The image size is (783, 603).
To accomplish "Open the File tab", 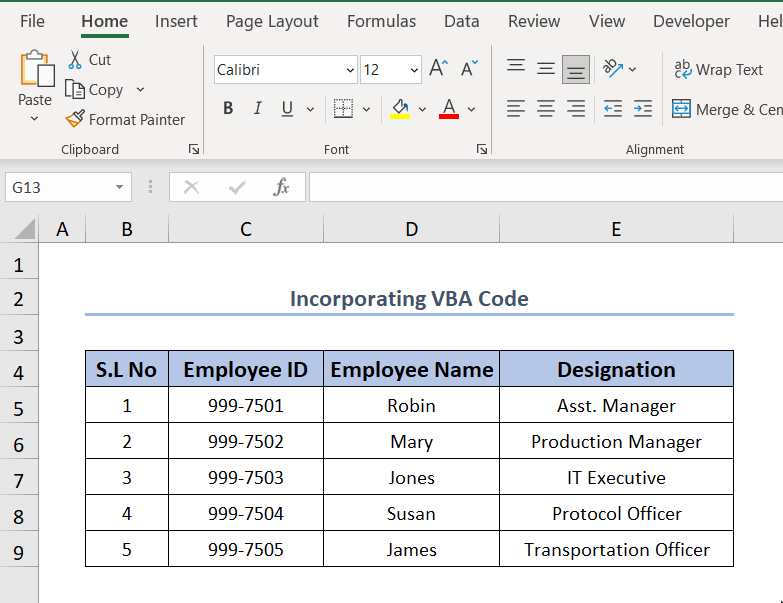I will pyautogui.click(x=32, y=21).
